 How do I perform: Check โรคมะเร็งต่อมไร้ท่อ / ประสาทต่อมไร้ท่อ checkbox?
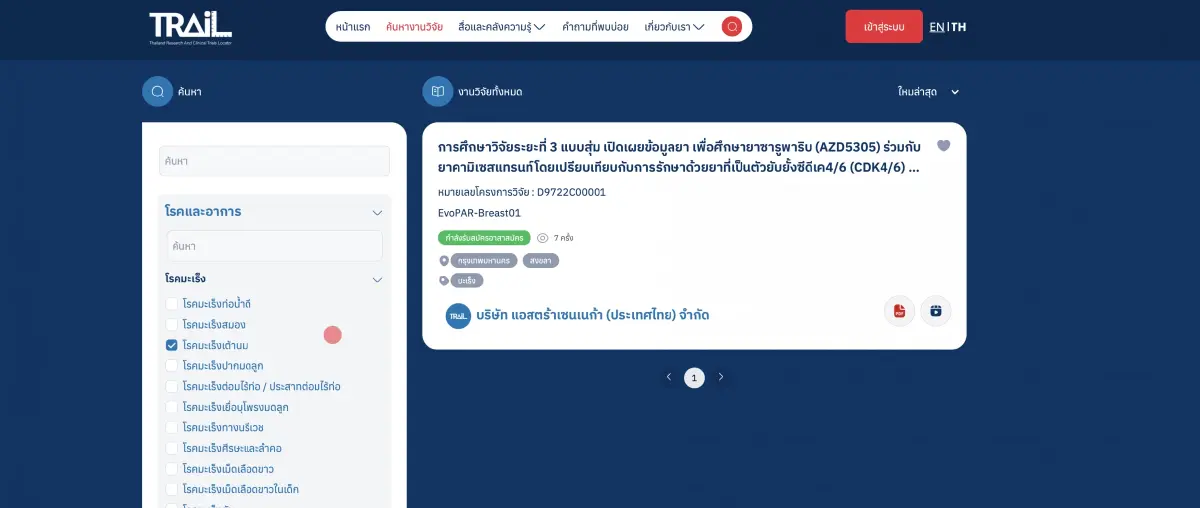[172, 386]
